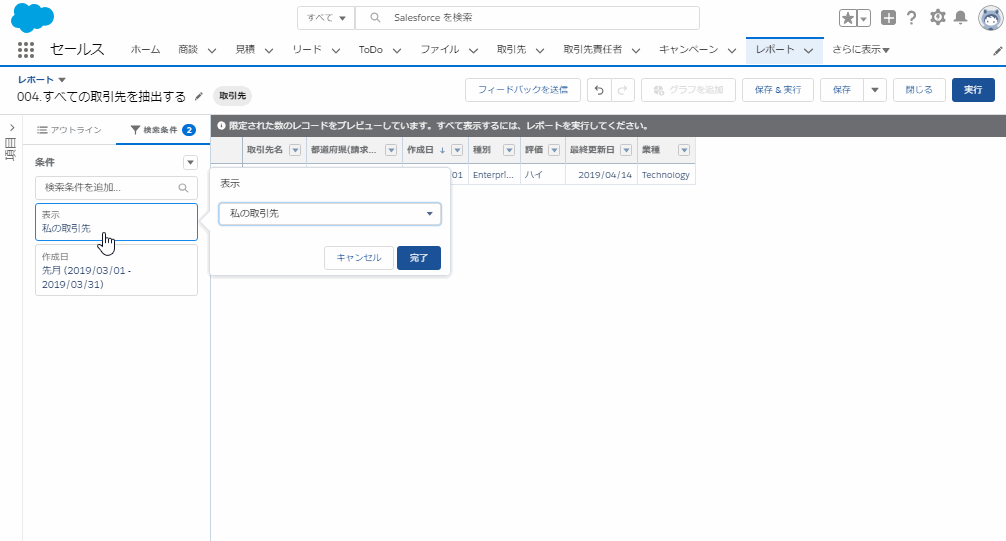Open the favorites list dropdown arrow
Screen dimensions: 1006x541
864,18
